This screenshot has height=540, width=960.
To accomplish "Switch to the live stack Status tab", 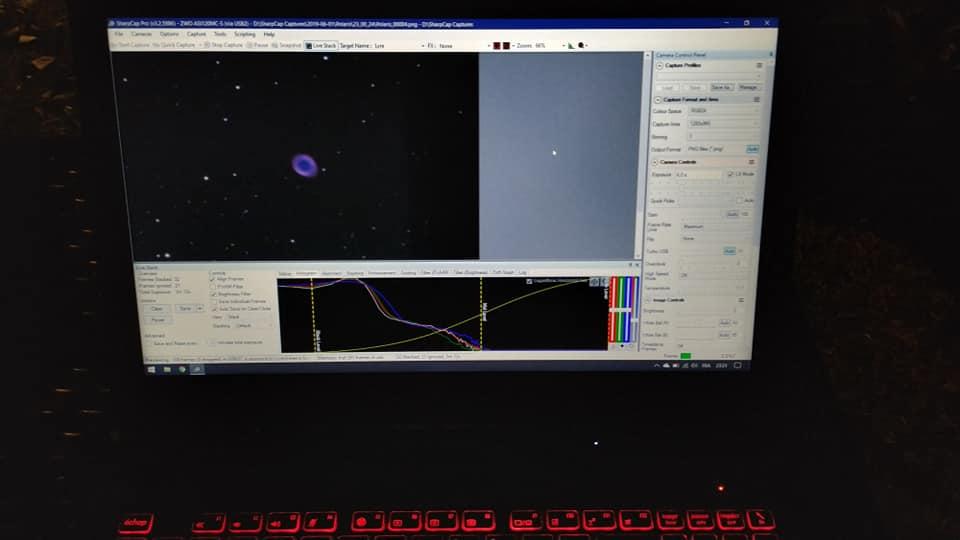I will pyautogui.click(x=286, y=274).
